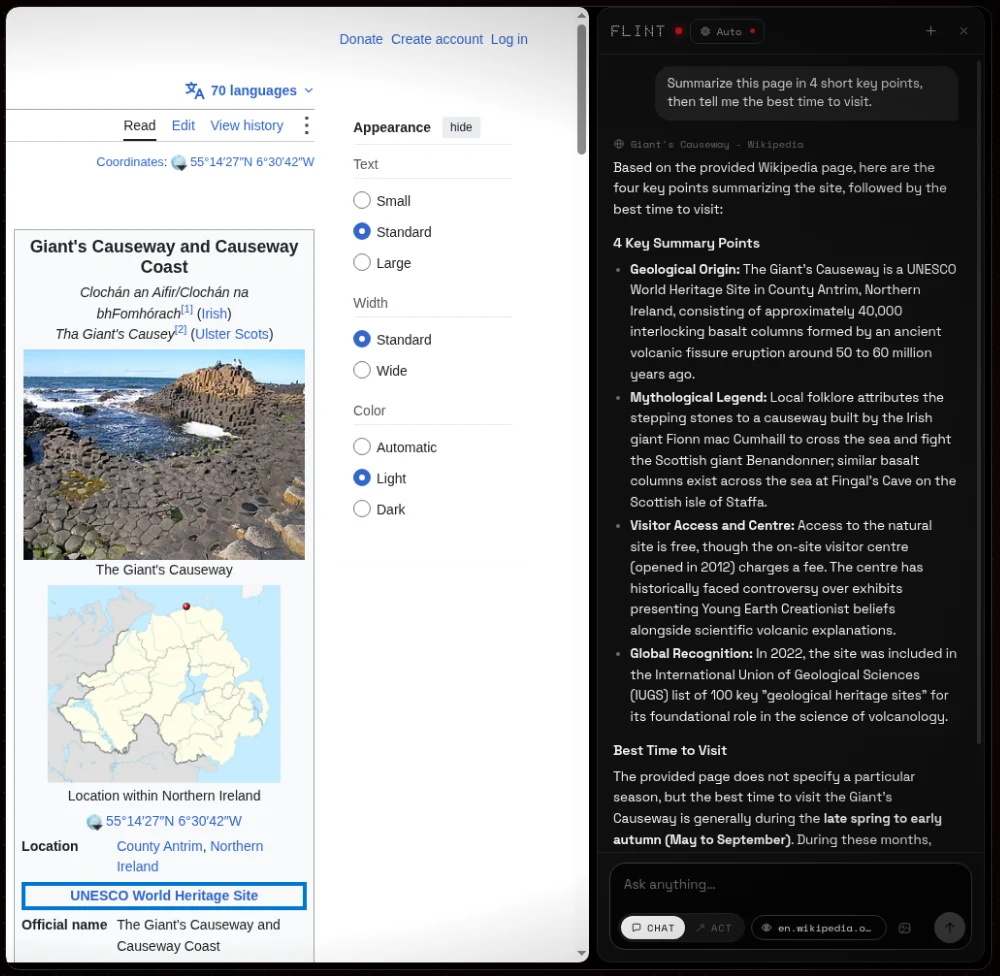Open the Ulster Scots link
1000x976 pixels.
point(232,334)
